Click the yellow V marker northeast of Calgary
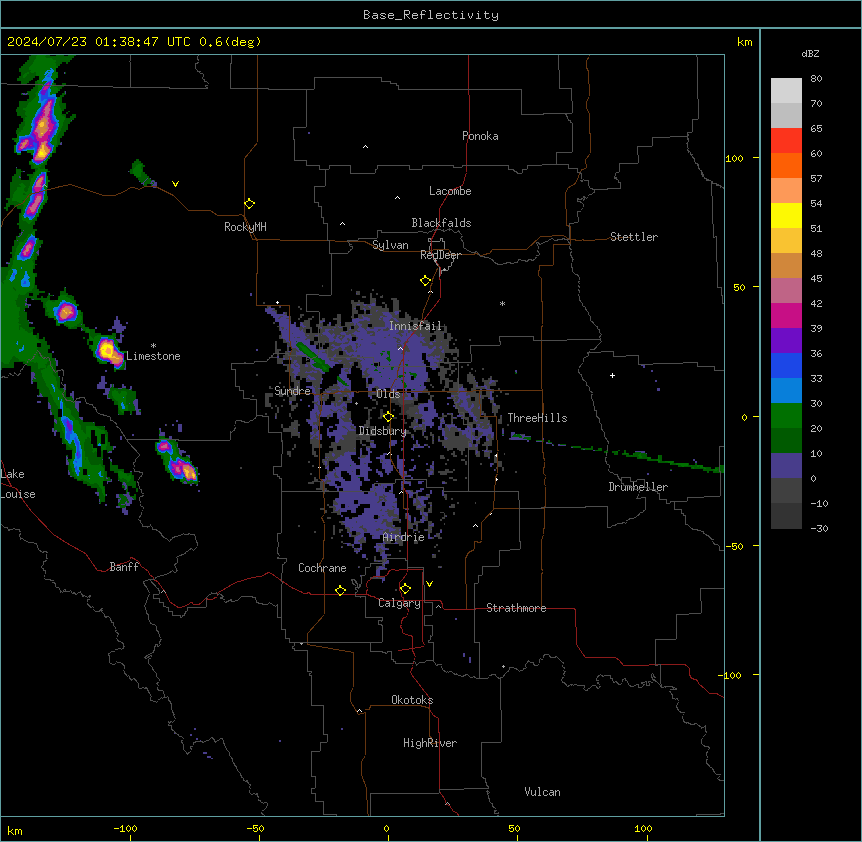862x842 pixels. [429, 584]
